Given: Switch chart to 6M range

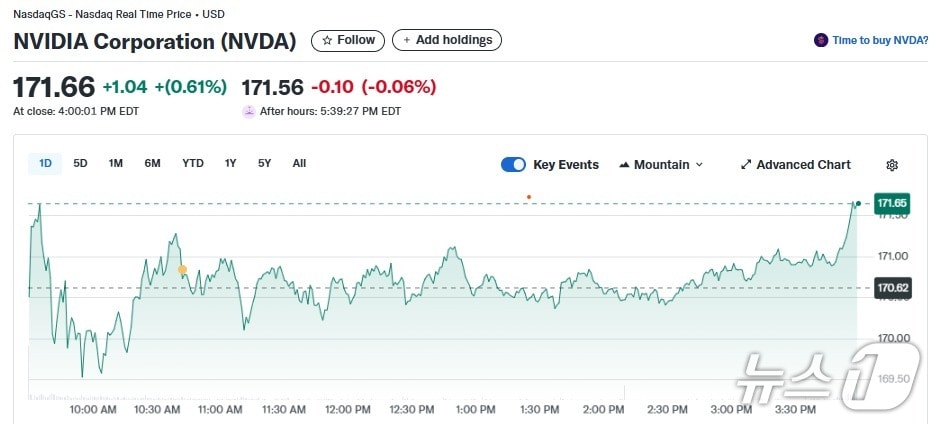Looking at the screenshot, I should point(152,164).
